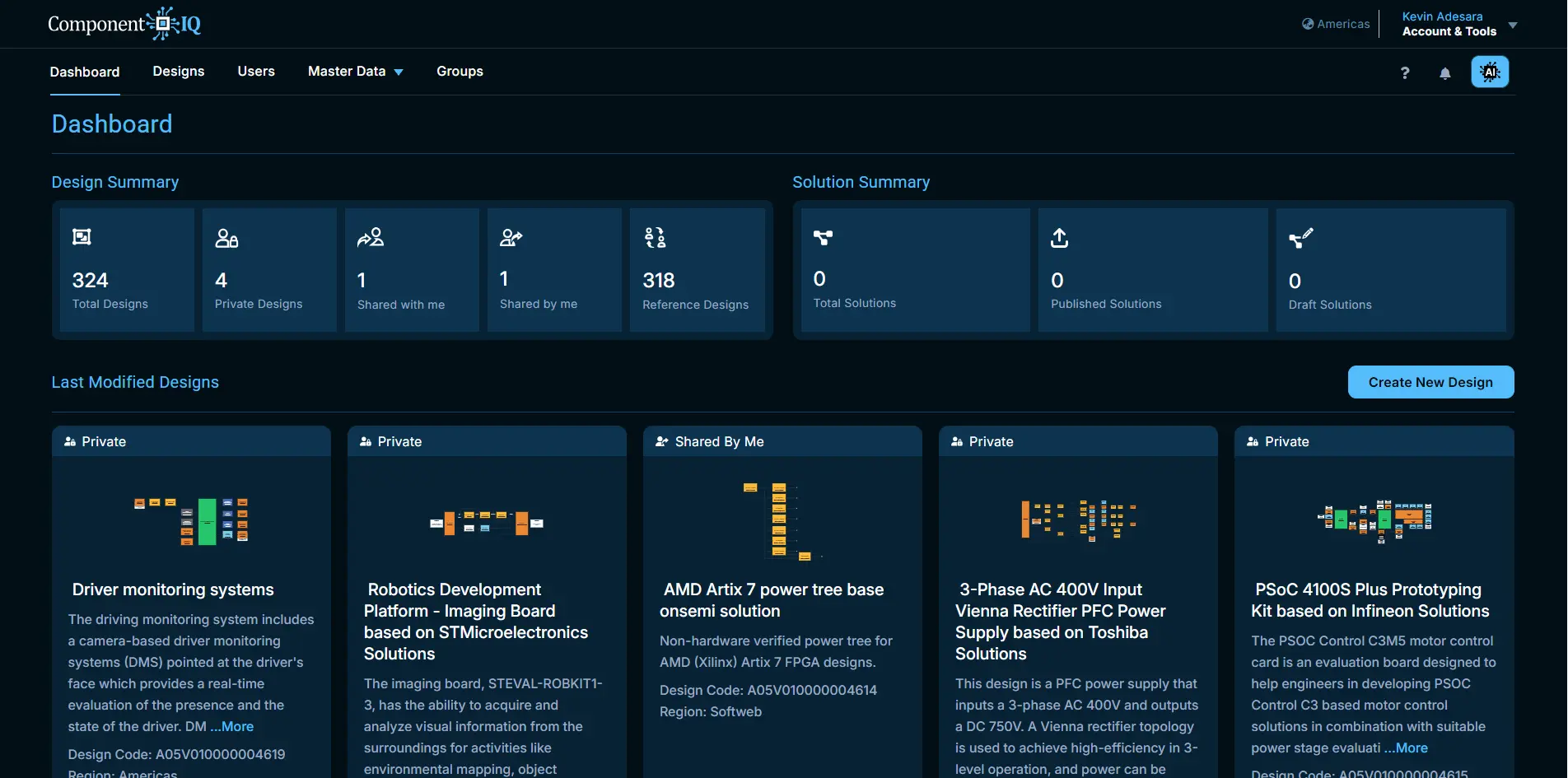Viewport: 1568px width, 778px height.
Task: Select the Americas region selector
Action: click(1336, 24)
